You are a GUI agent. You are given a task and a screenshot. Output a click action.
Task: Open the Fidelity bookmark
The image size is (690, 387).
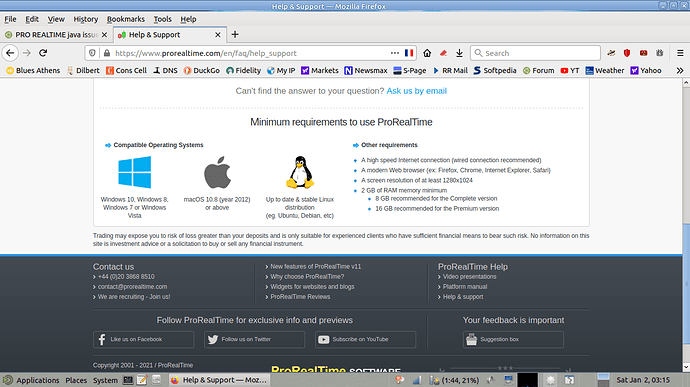point(243,70)
